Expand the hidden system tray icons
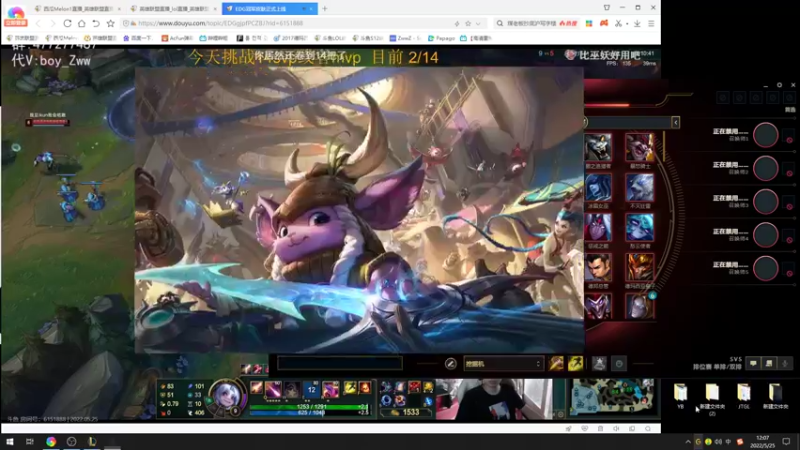The image size is (800, 450). [688, 442]
